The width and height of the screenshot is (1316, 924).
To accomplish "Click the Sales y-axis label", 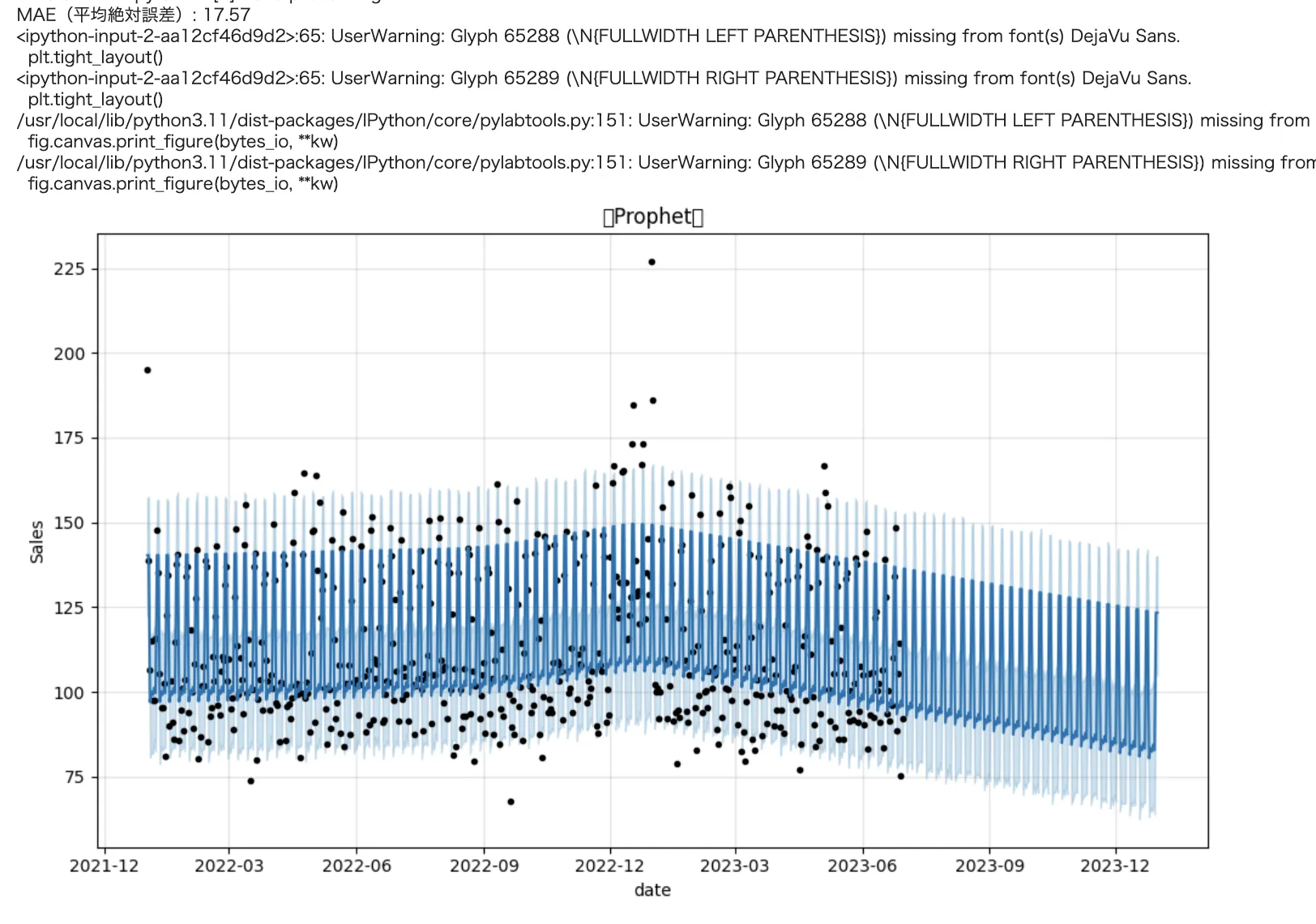I will coord(36,542).
